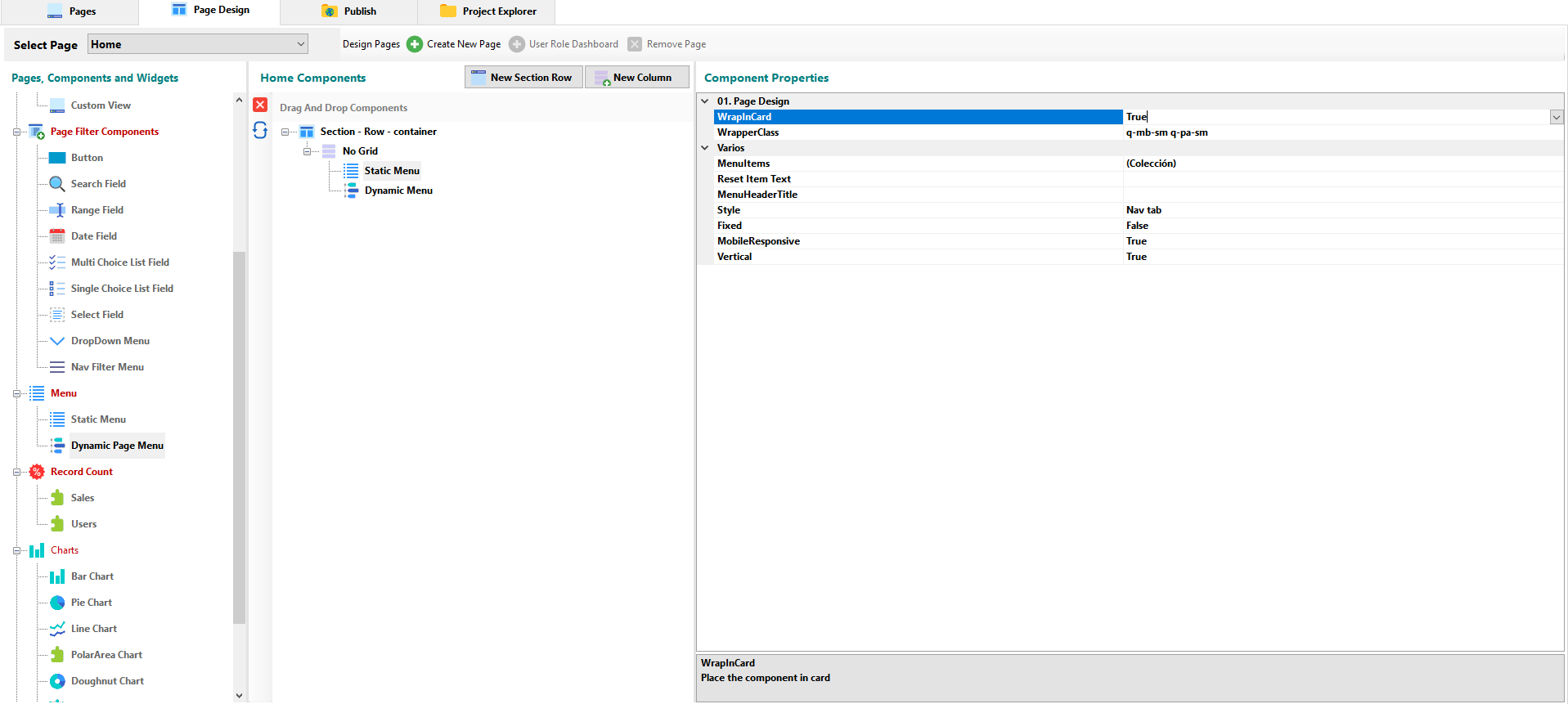Click the Doughnut Chart icon
Viewport: 1568px width, 704px height.
coord(57,681)
